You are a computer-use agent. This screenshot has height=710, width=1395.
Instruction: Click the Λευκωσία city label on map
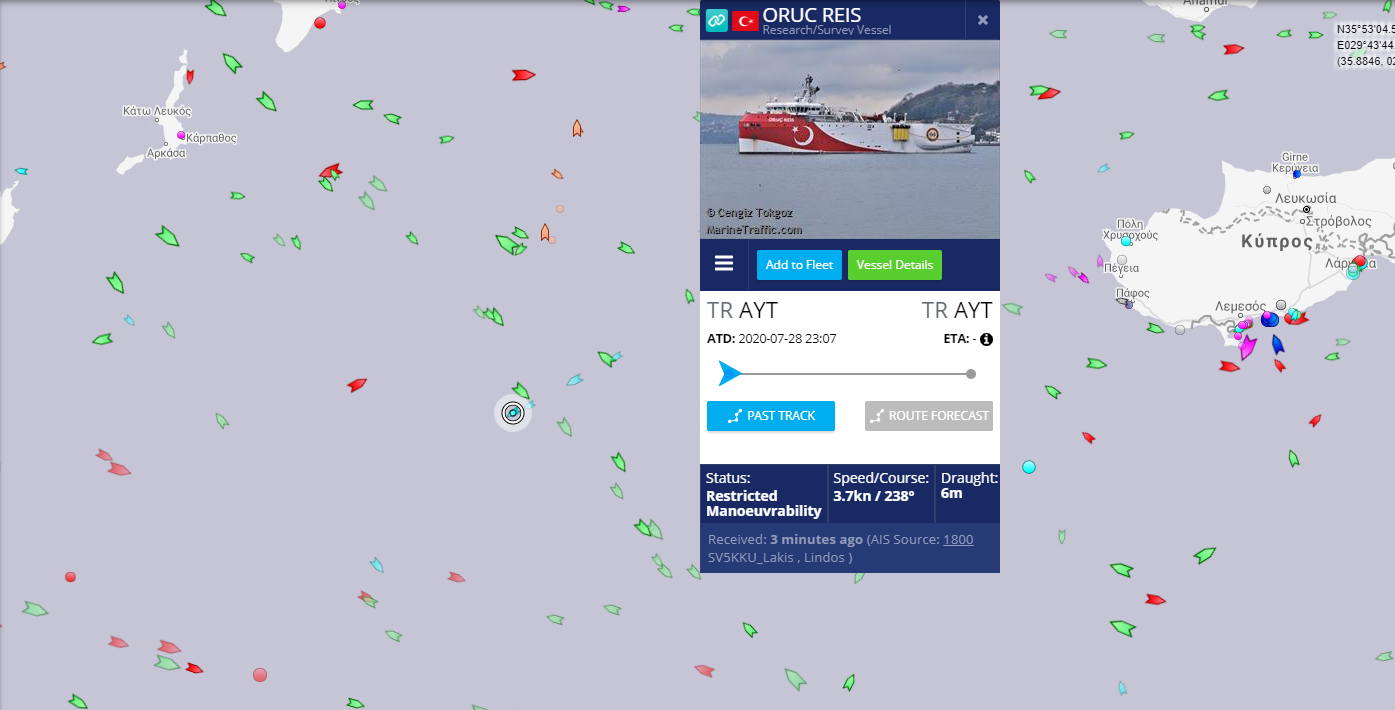coord(1306,198)
